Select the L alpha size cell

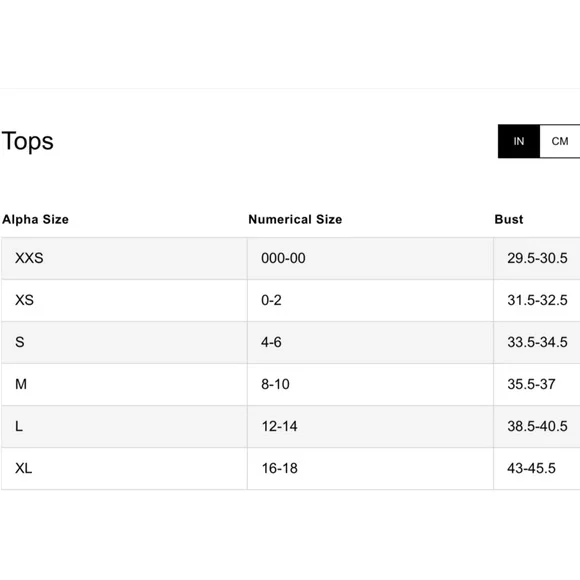124,426
